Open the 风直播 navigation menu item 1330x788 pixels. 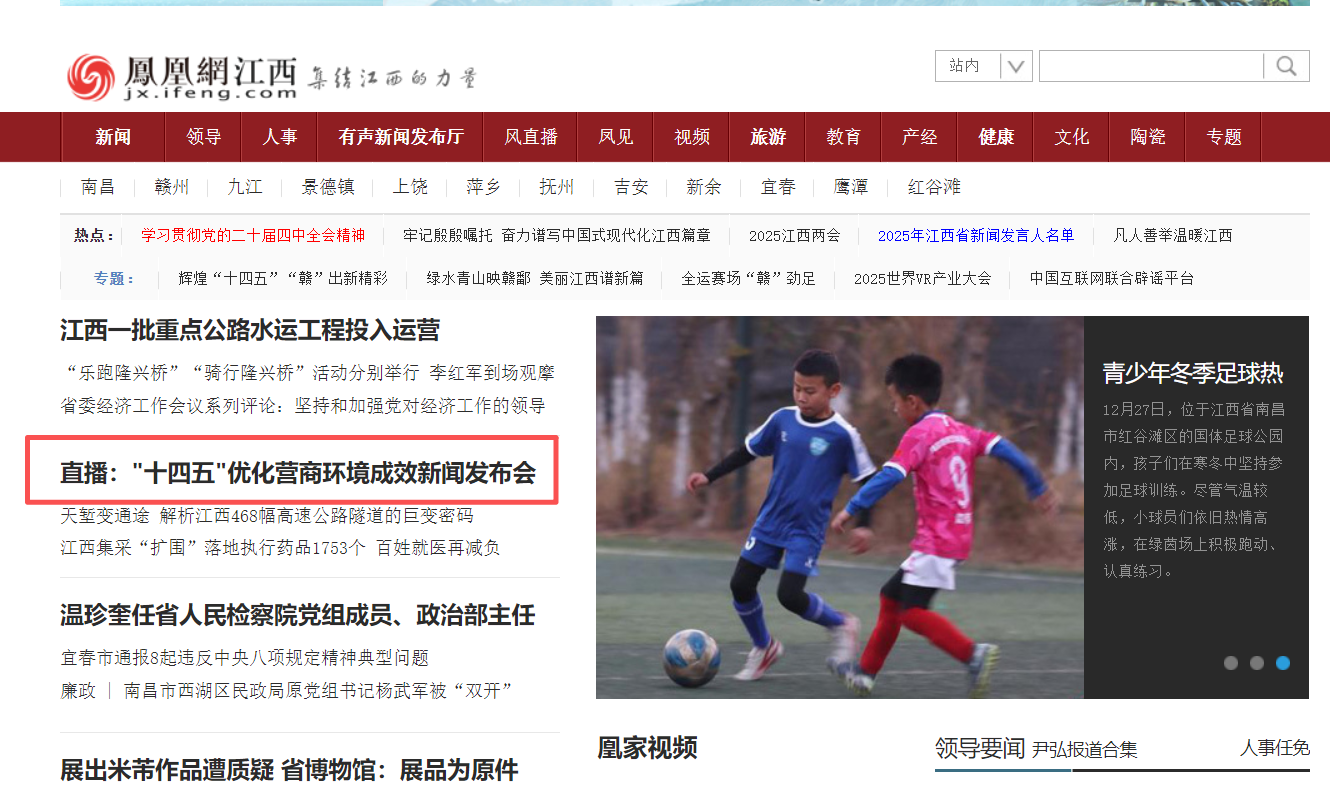pos(531,137)
